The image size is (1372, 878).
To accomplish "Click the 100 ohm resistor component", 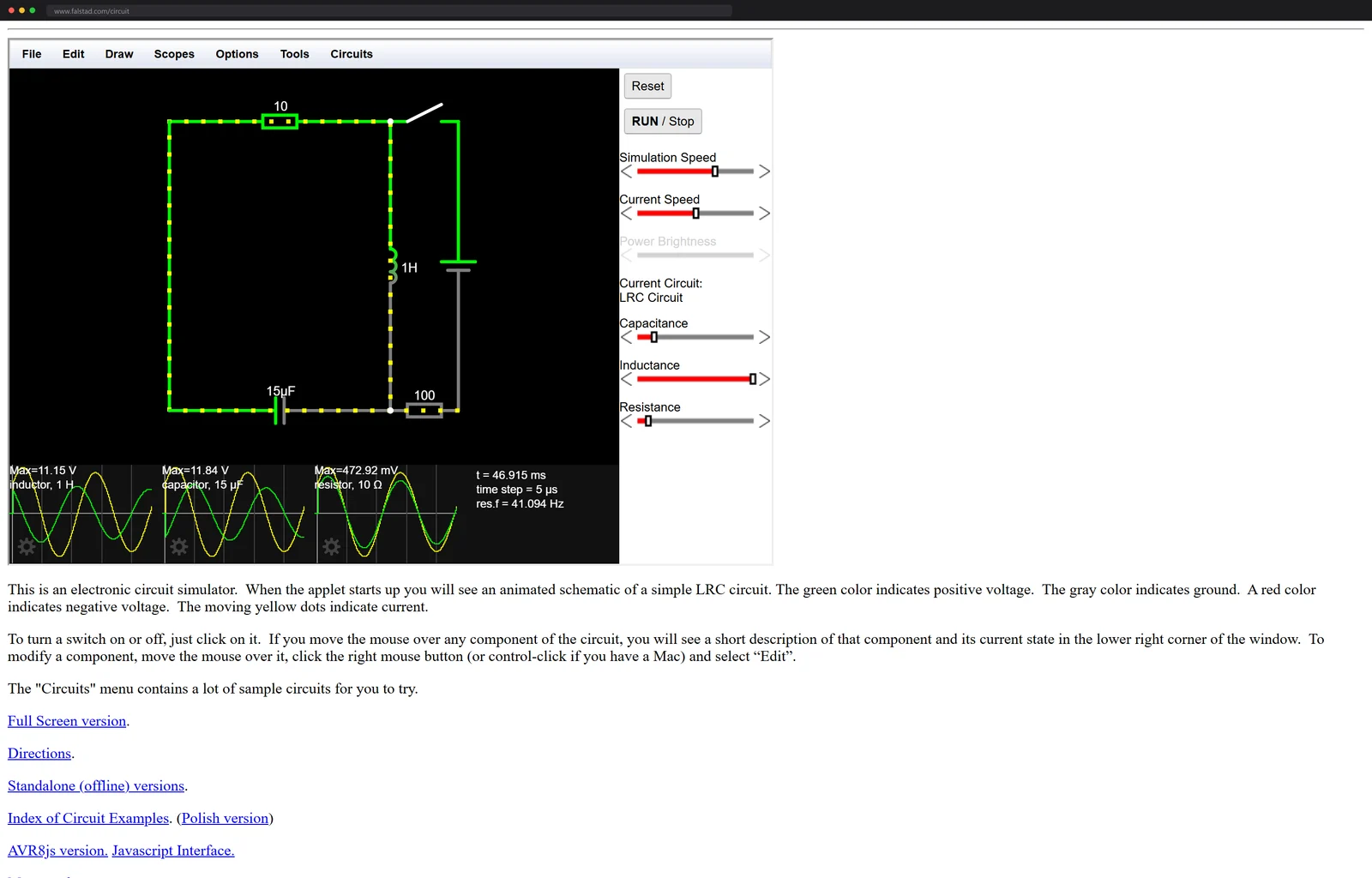I will [x=424, y=410].
